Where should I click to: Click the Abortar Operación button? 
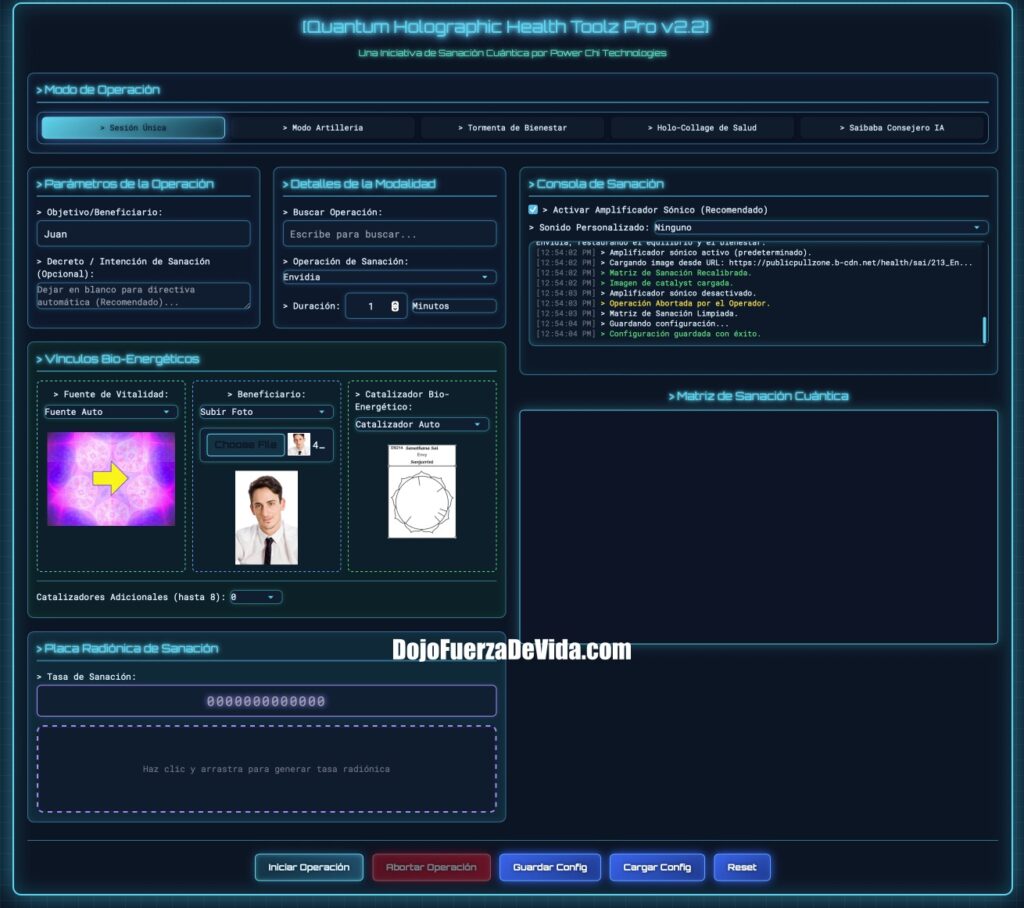click(431, 867)
